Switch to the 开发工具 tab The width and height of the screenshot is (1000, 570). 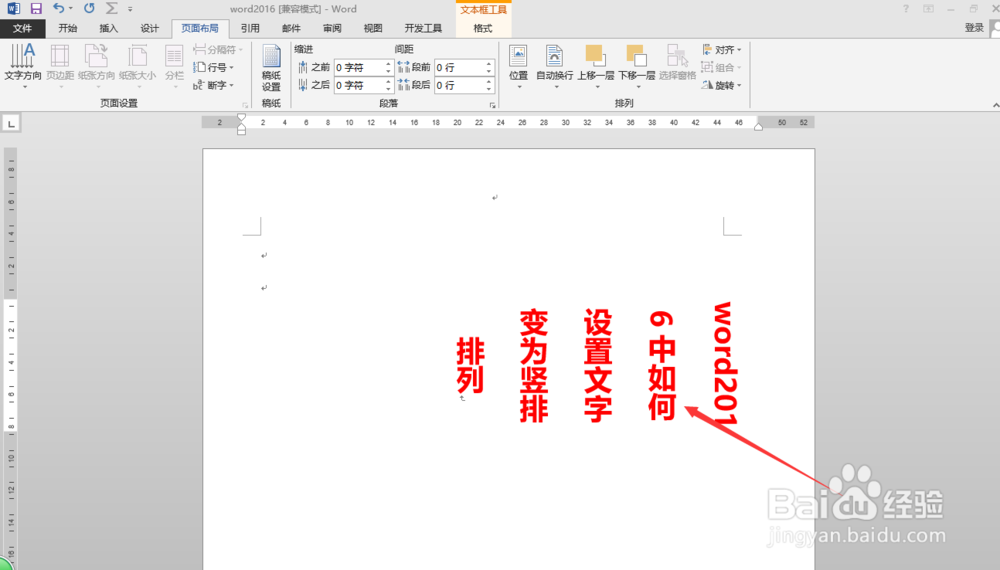pos(423,28)
